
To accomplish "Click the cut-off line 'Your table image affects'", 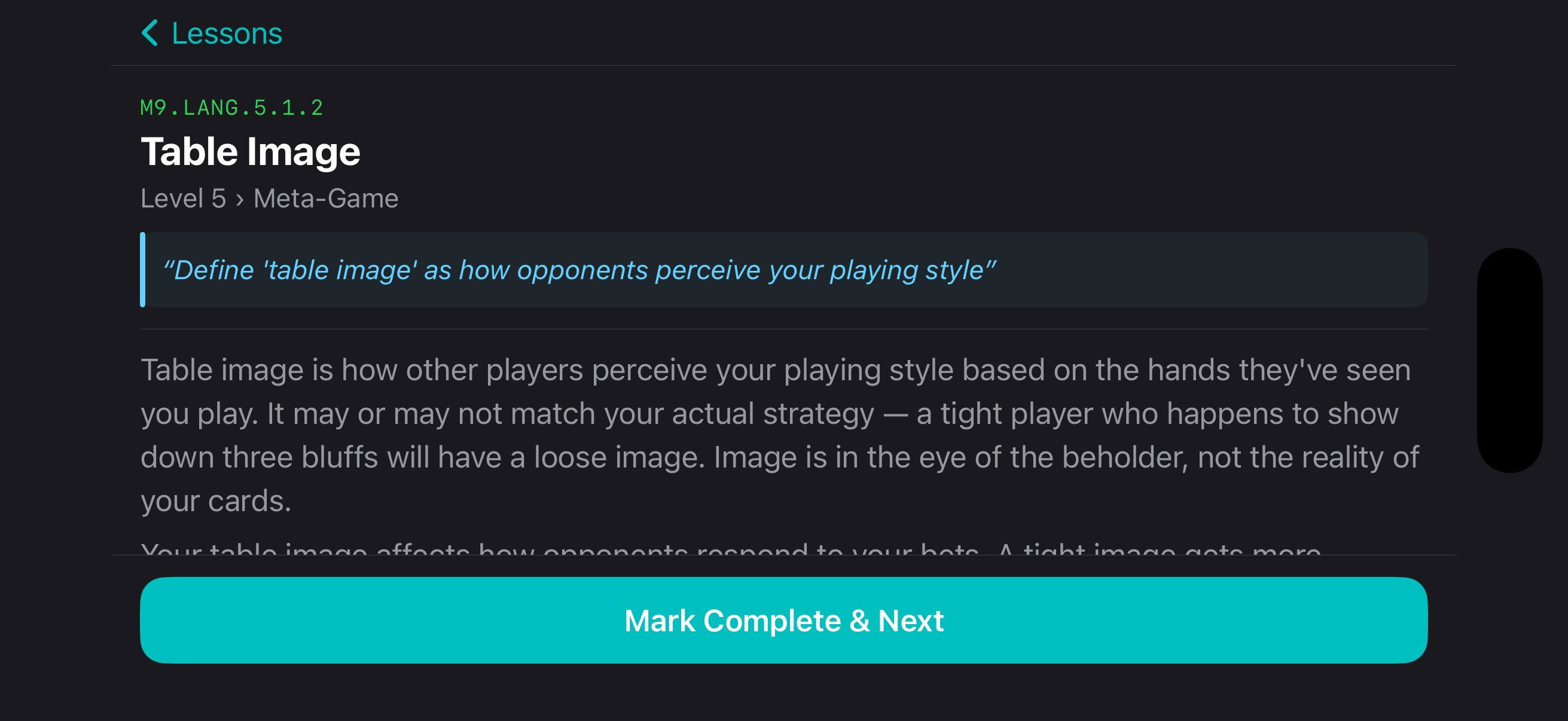I will pyautogui.click(x=304, y=549).
